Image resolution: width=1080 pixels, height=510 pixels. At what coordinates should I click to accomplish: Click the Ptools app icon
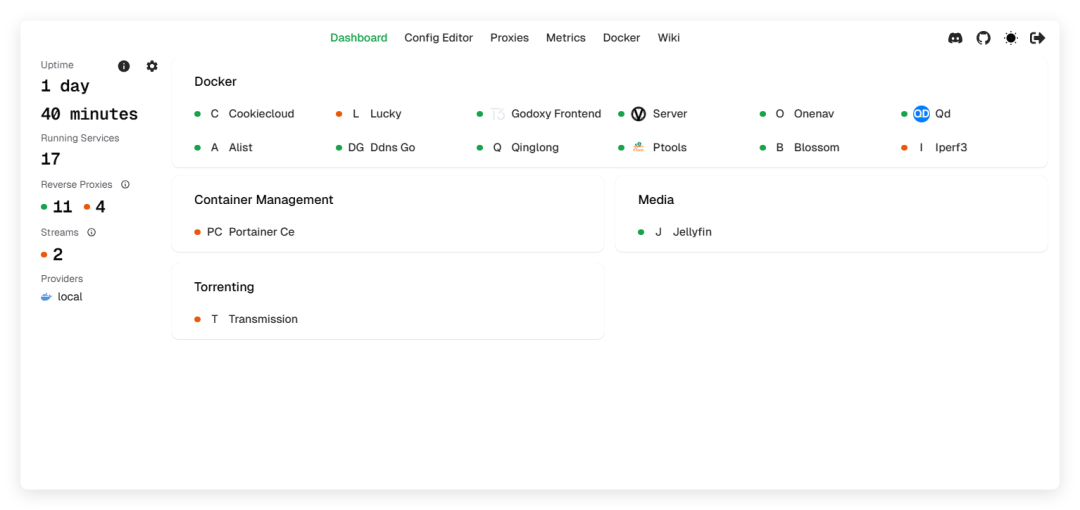638,147
